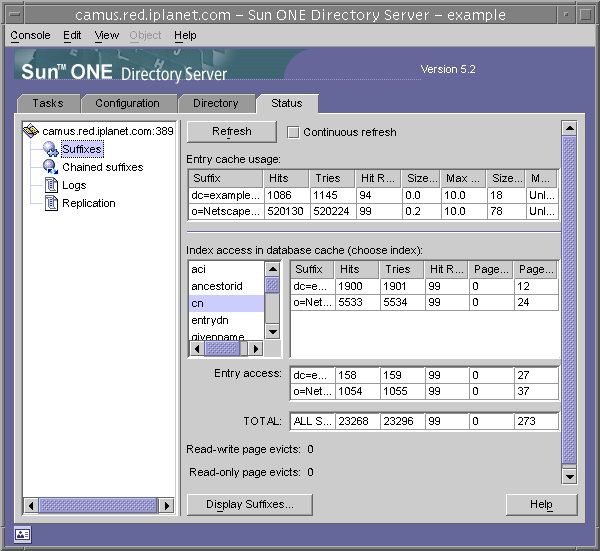This screenshot has height=551, width=600.
Task: Click the index list scroll down arrow
Action: point(272,331)
